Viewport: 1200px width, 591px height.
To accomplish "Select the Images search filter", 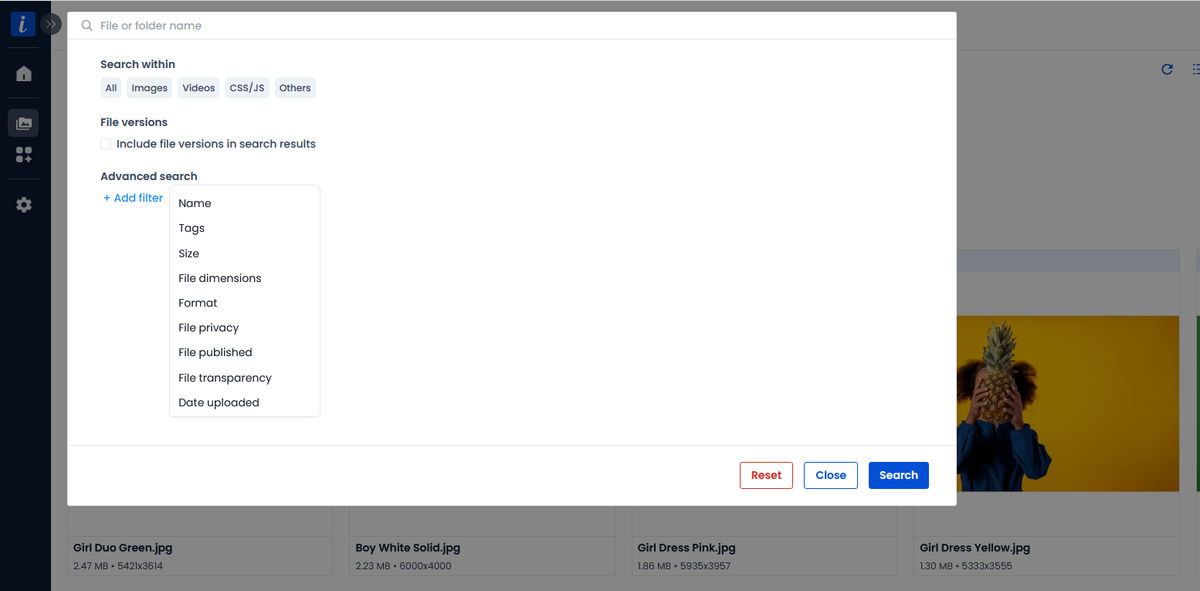I will tap(148, 87).
